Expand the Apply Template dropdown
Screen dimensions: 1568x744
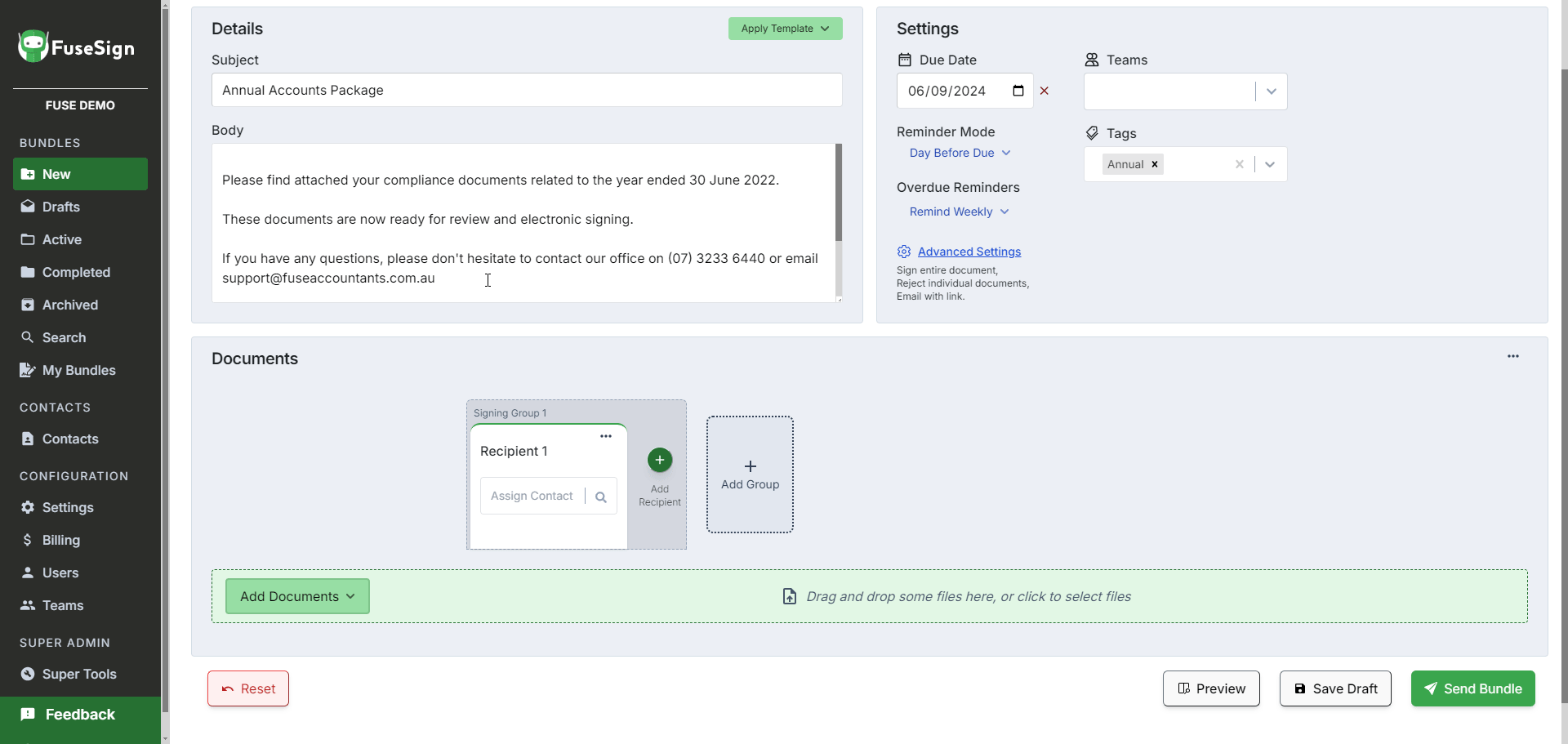pos(785,29)
